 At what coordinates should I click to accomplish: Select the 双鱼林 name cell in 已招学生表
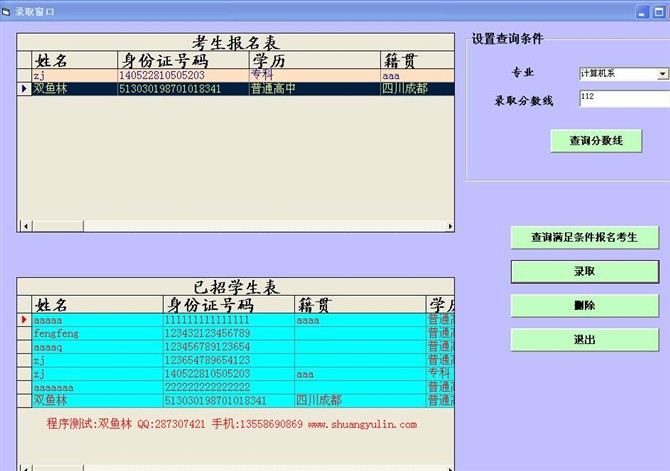click(97, 400)
